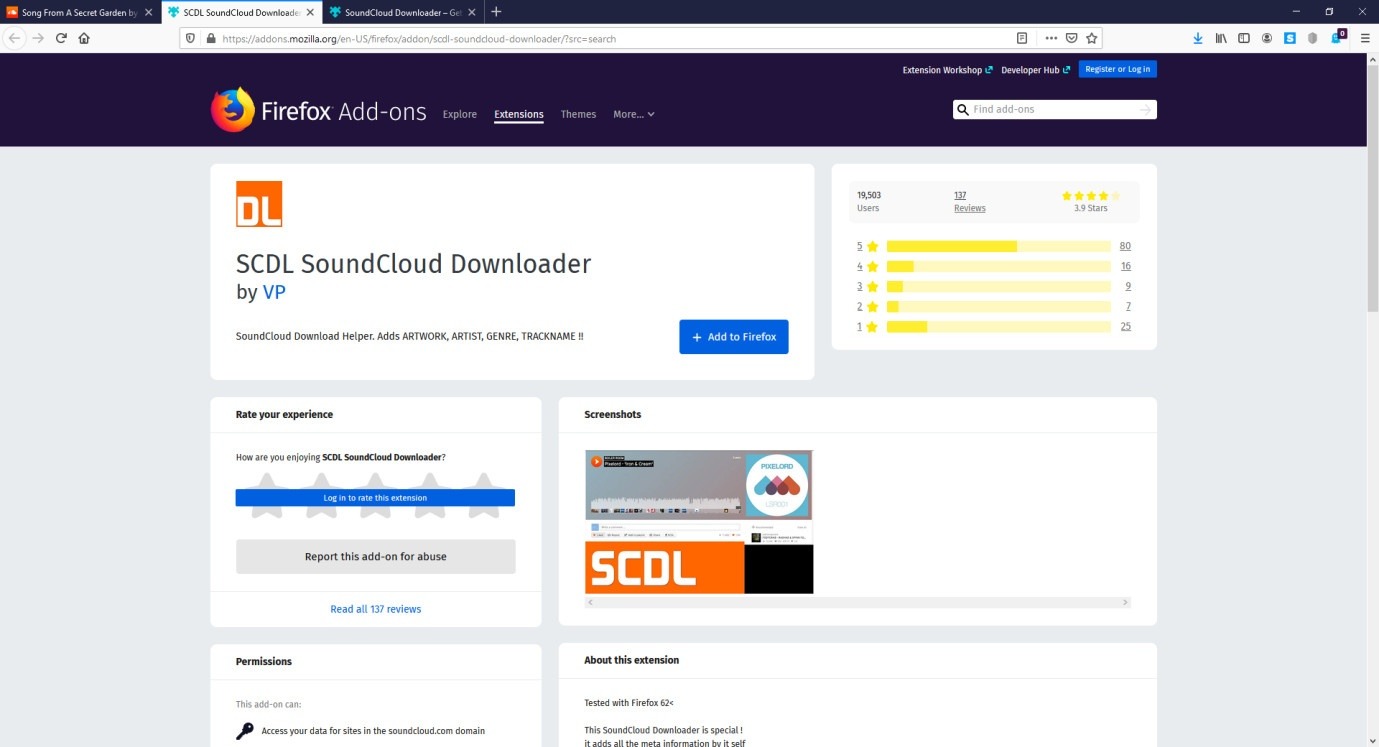
Task: Open the Developer Hub link
Action: click(x=1035, y=70)
